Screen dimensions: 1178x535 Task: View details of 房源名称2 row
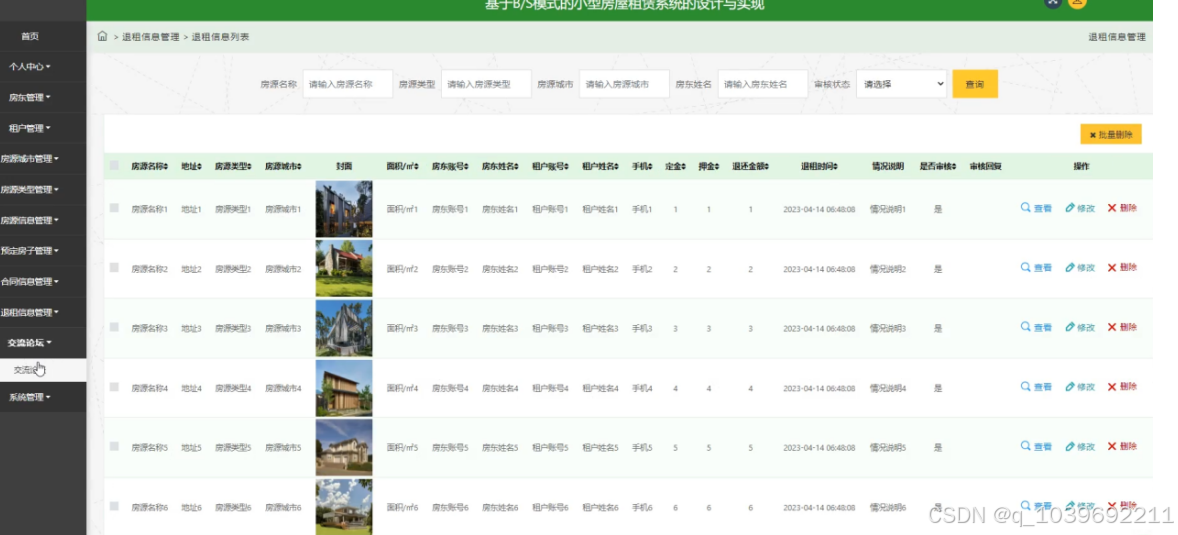click(1036, 268)
